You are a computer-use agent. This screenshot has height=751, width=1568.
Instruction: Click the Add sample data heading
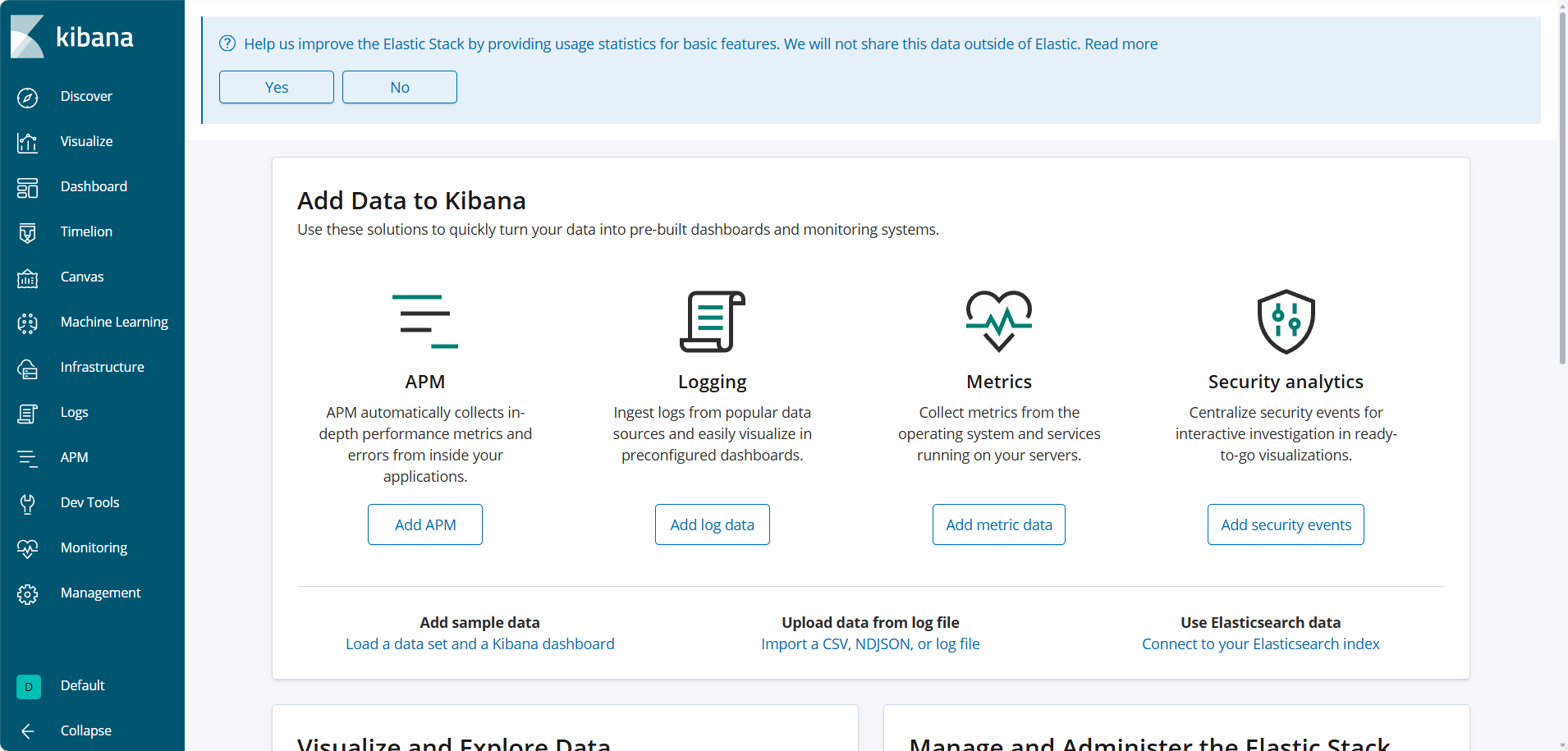pos(480,622)
